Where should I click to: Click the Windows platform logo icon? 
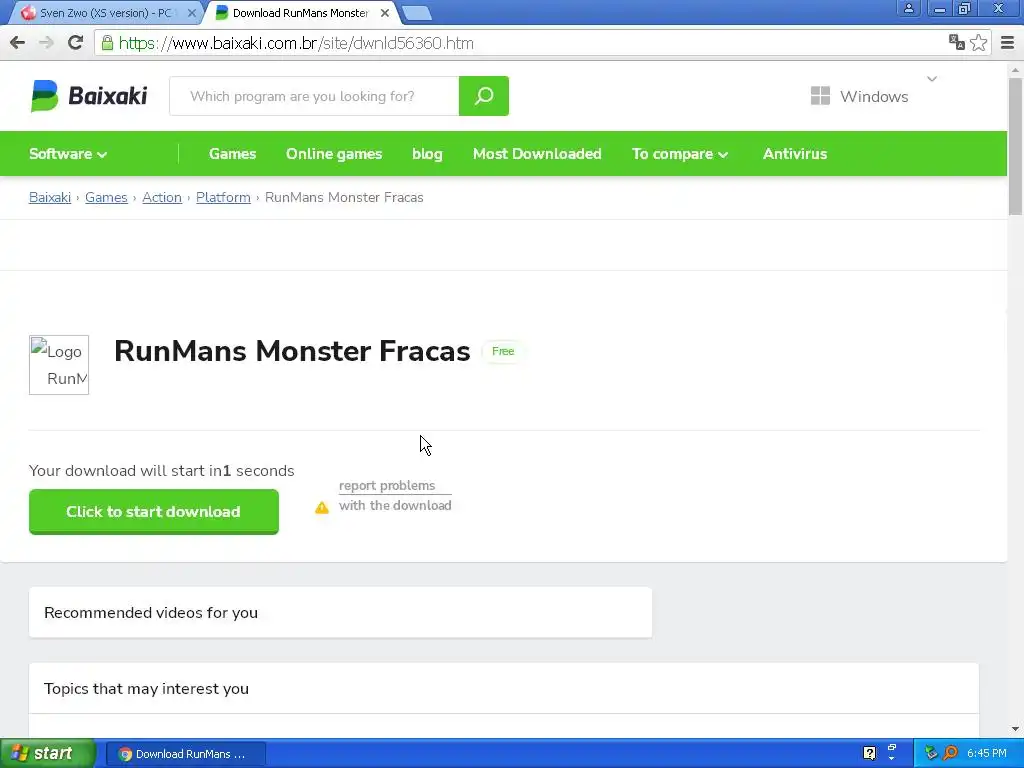tap(820, 96)
